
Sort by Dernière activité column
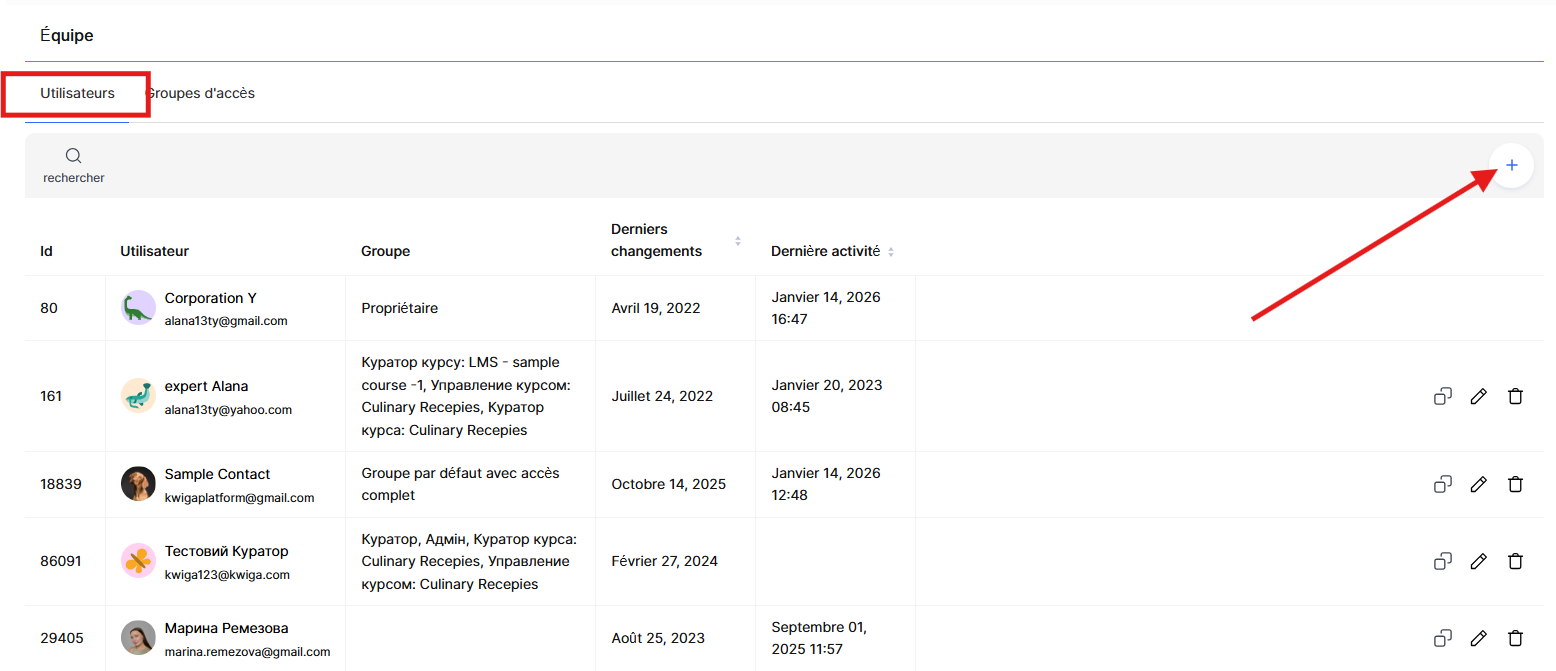pos(891,252)
